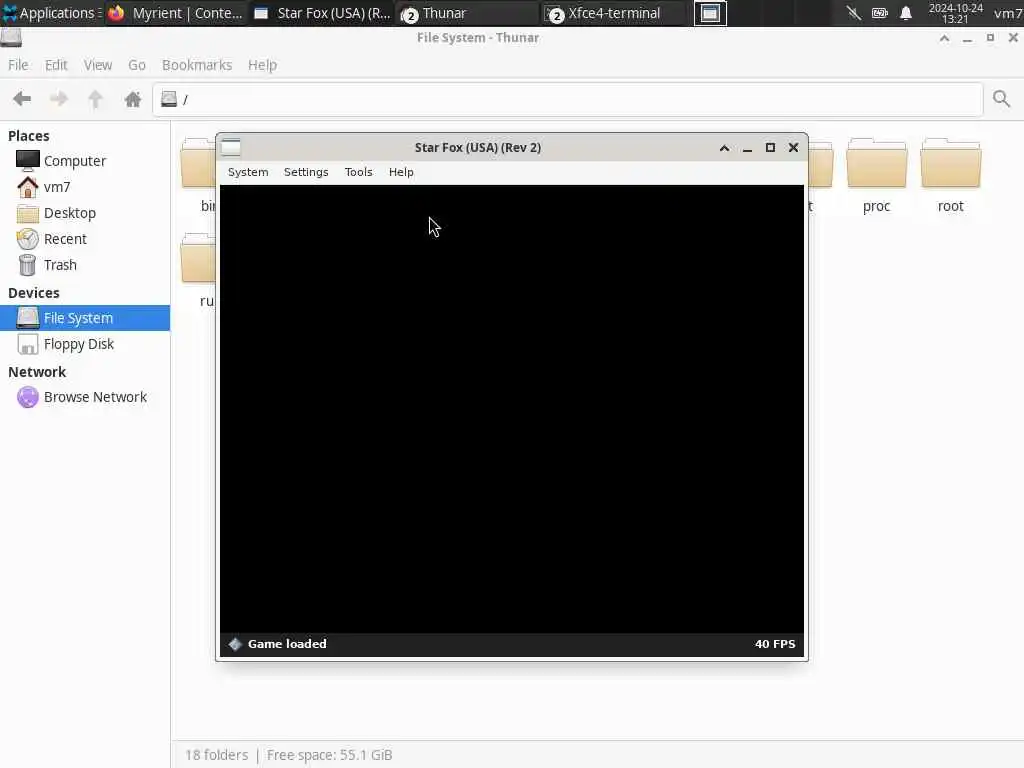Select File System under Devices
Image resolution: width=1024 pixels, height=768 pixels.
click(85, 318)
